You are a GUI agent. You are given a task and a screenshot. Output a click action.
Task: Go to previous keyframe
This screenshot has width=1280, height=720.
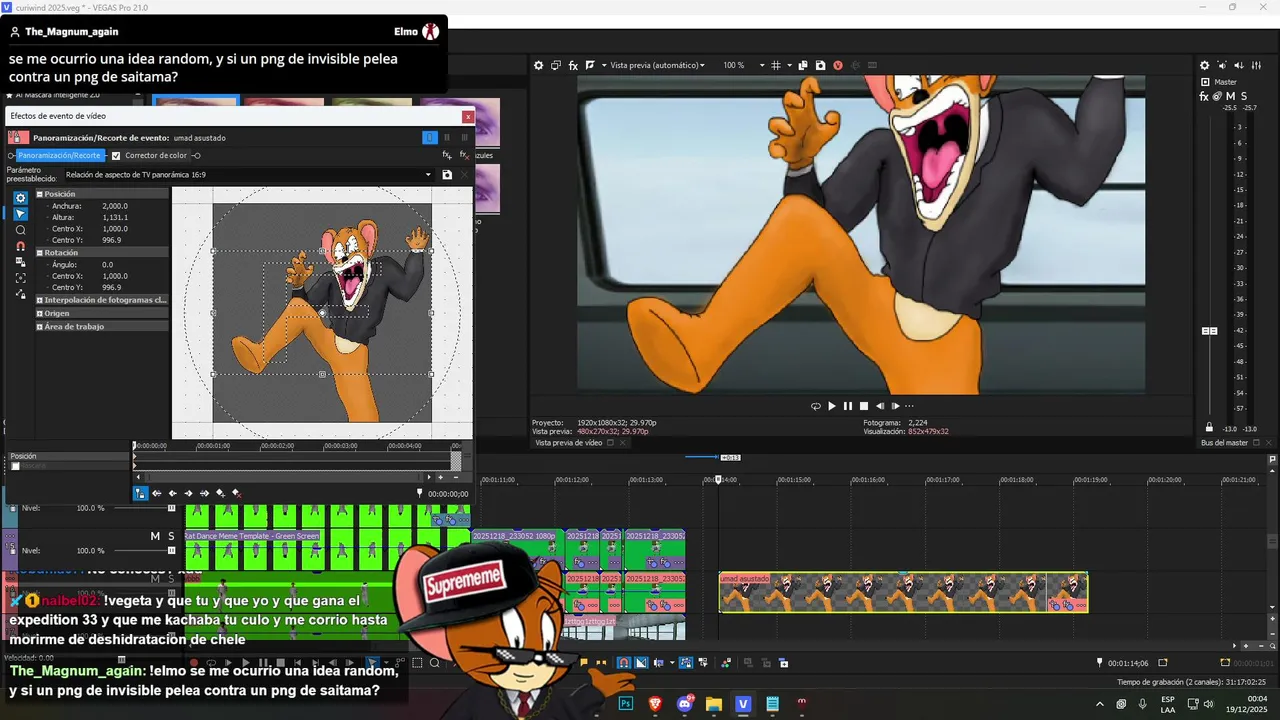(173, 493)
